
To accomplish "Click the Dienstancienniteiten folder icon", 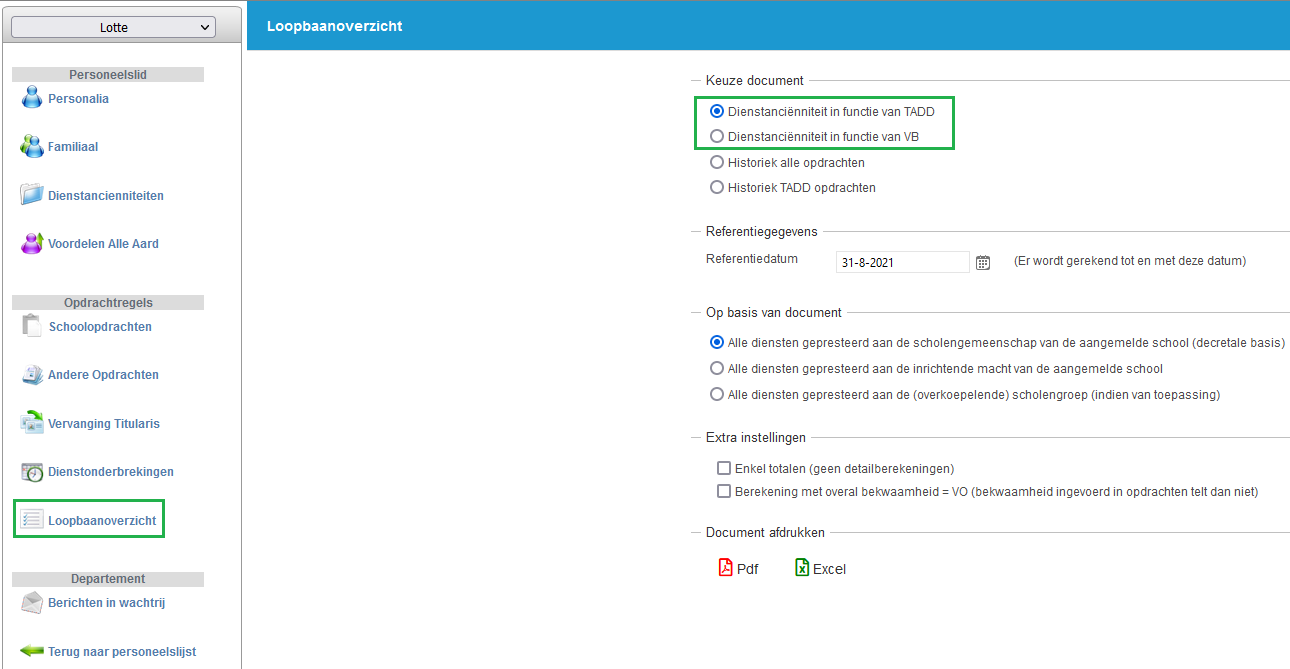I will pyautogui.click(x=32, y=195).
